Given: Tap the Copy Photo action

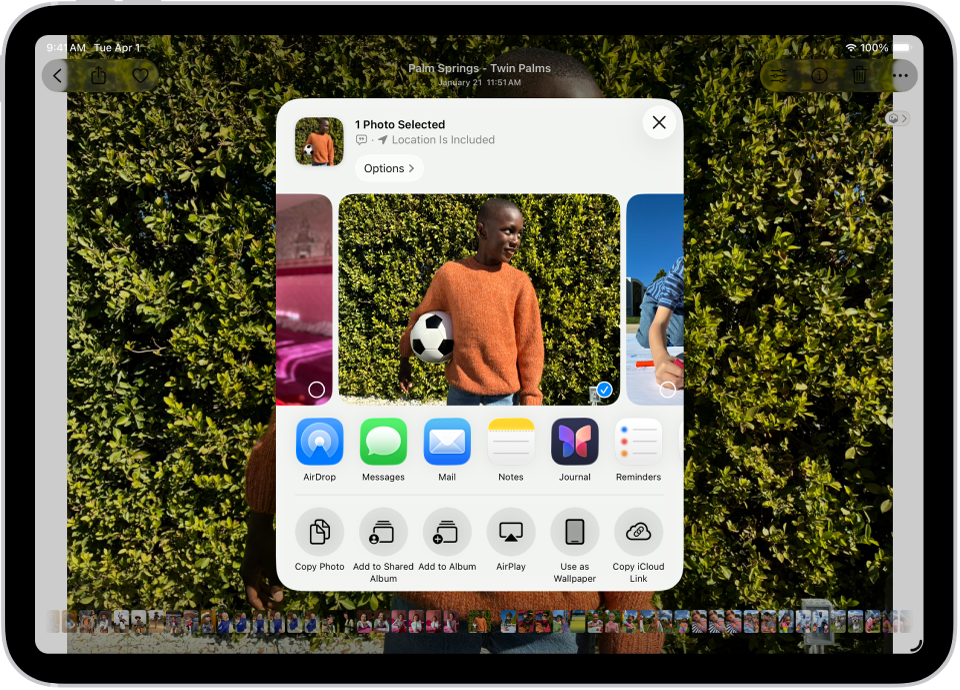Looking at the screenshot, I should (x=319, y=532).
